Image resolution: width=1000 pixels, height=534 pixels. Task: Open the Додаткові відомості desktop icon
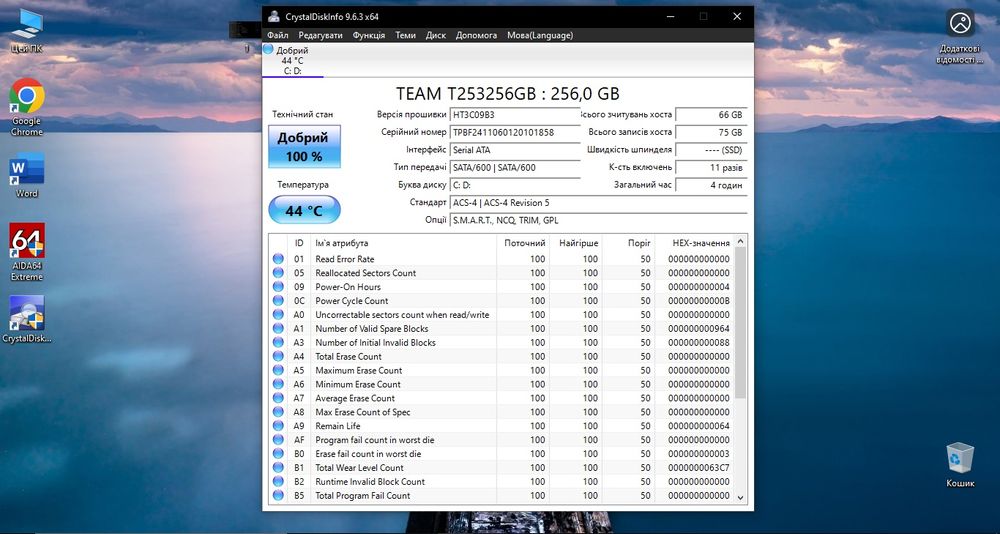coord(960,36)
